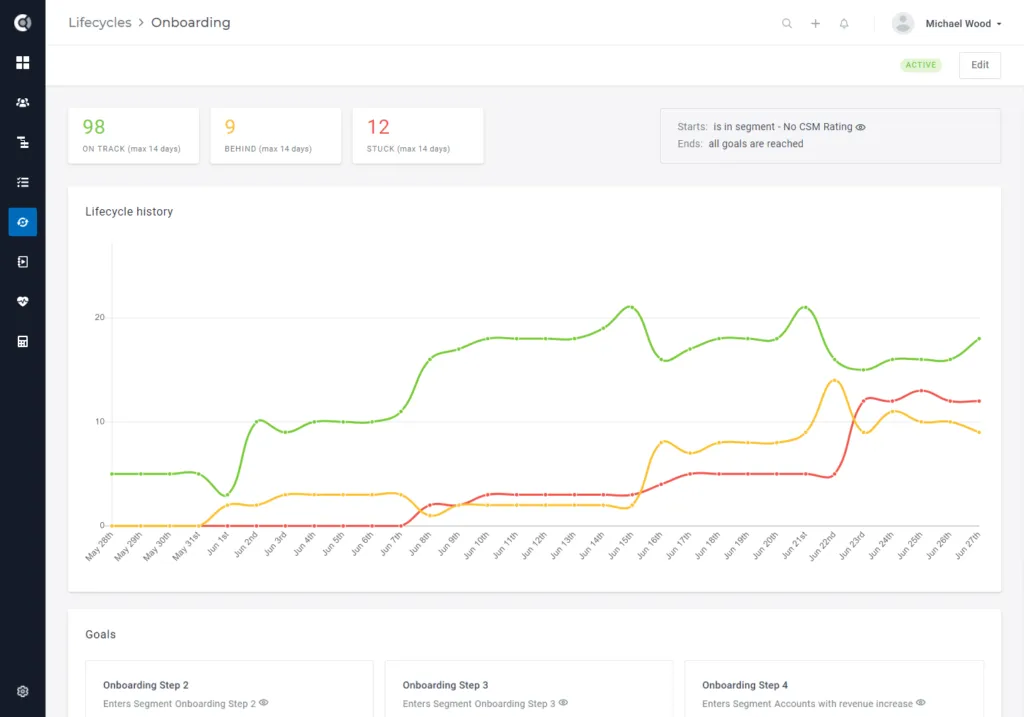This screenshot has width=1024, height=717.
Task: Click the Goals section heading
Action: [101, 635]
